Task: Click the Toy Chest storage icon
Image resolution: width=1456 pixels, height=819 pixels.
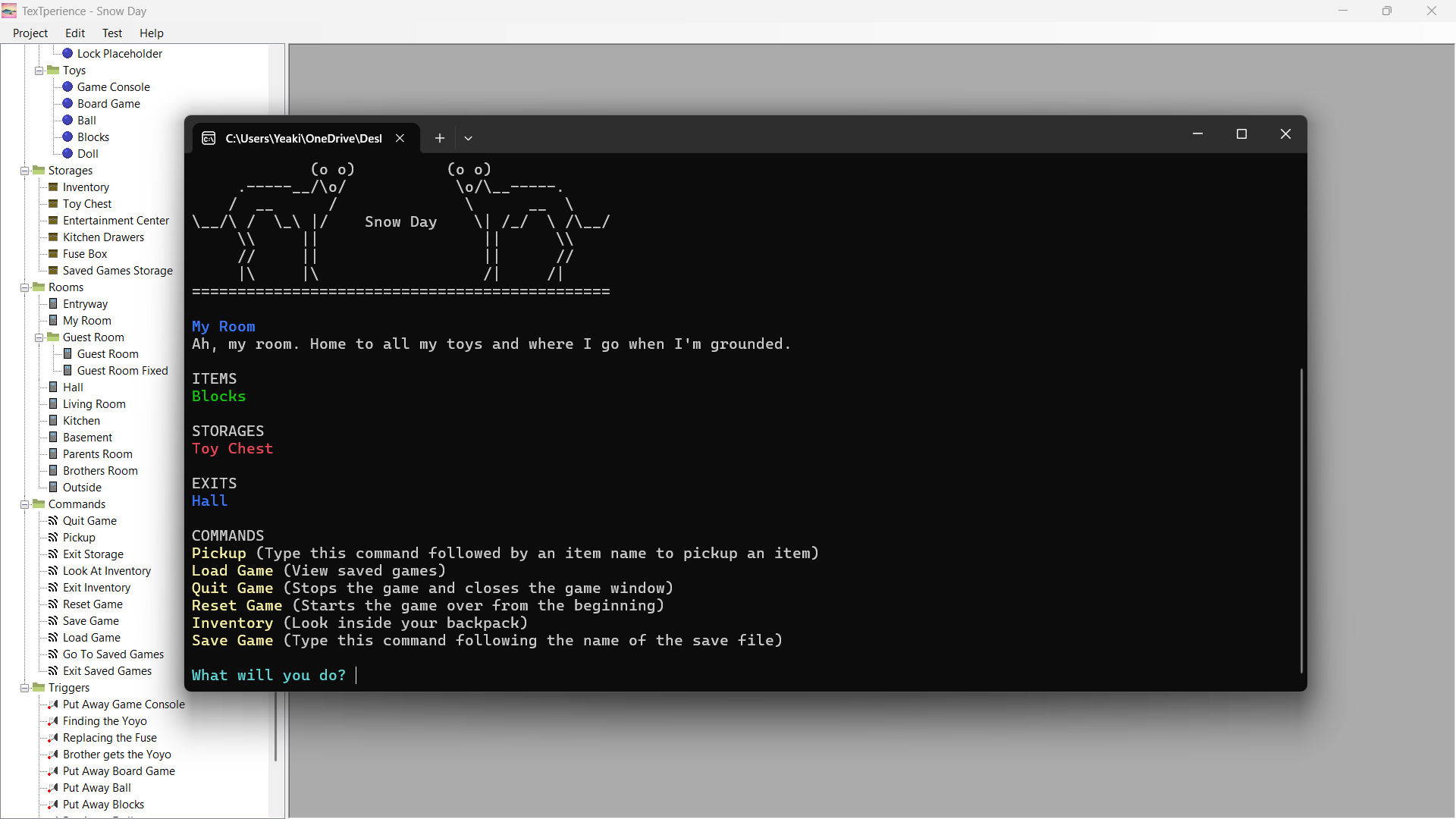Action: (x=53, y=203)
